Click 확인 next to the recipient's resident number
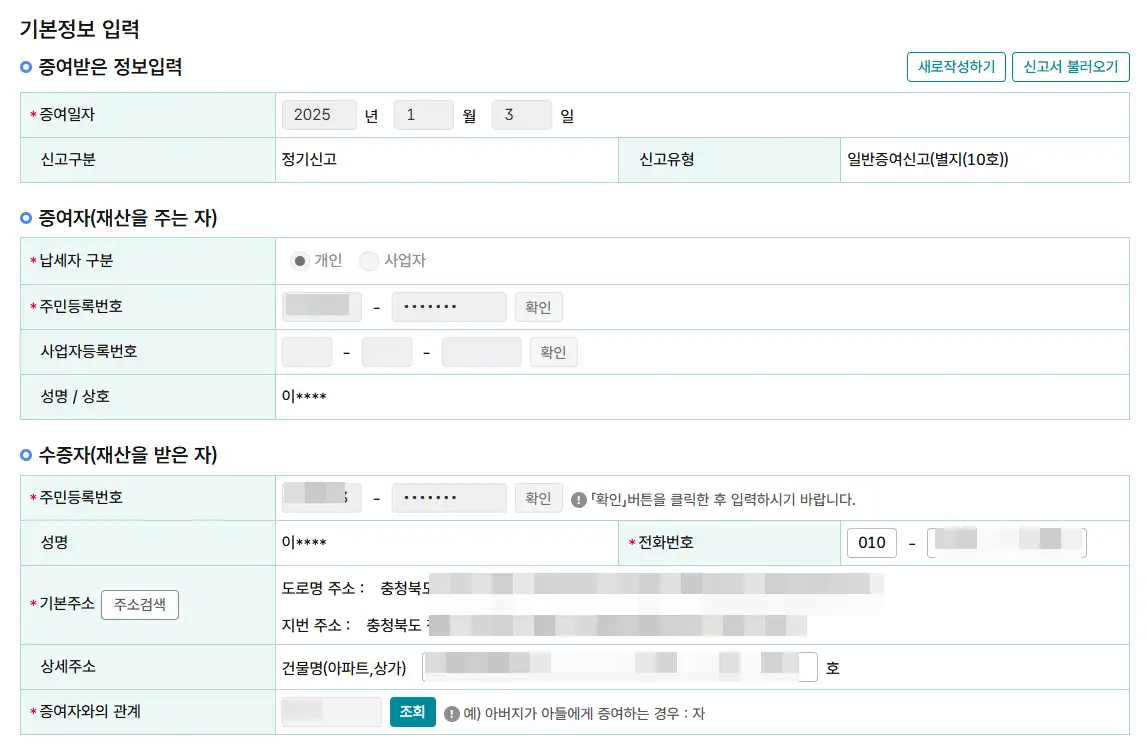Image resolution: width=1147 pixels, height=747 pixels. [538, 497]
